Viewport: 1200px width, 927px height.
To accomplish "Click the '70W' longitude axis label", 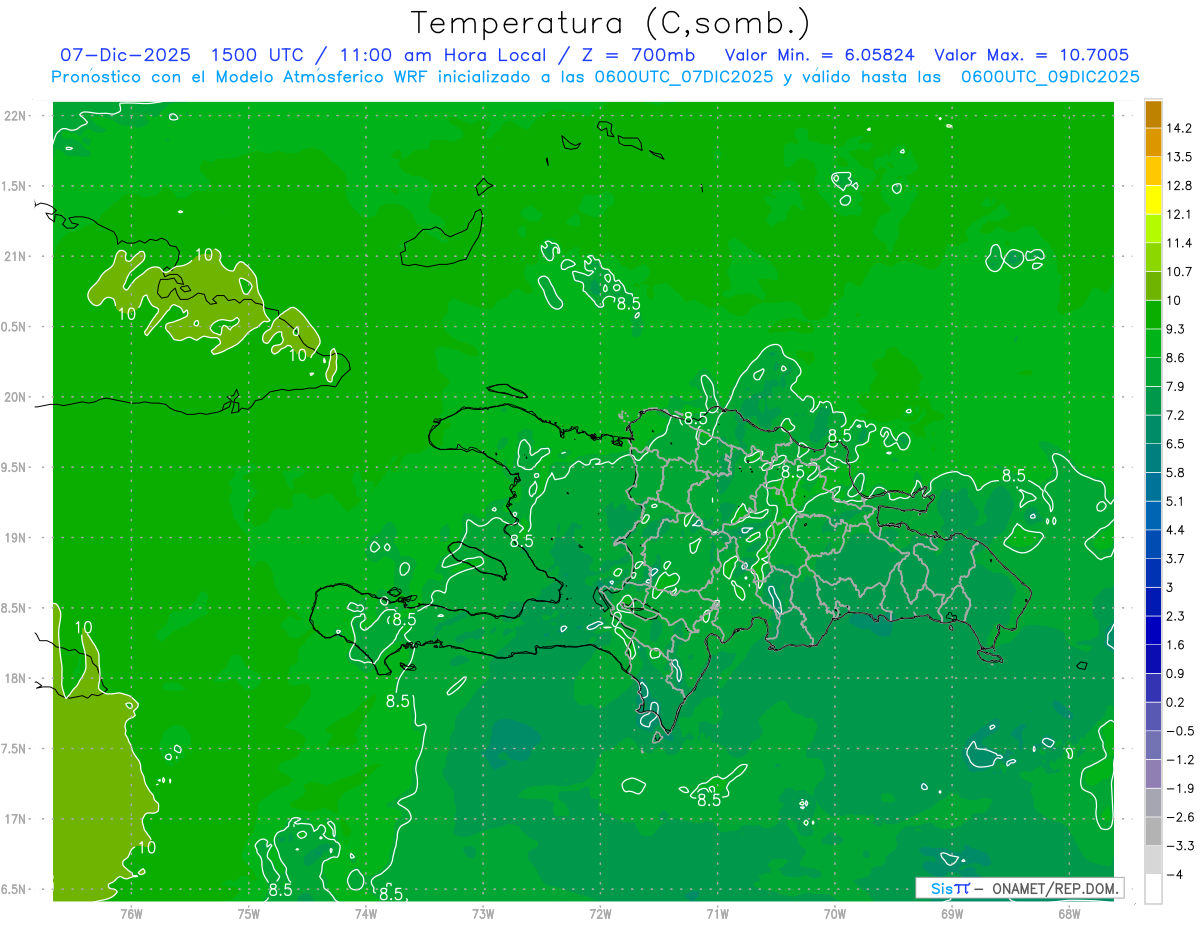I will coord(835,914).
